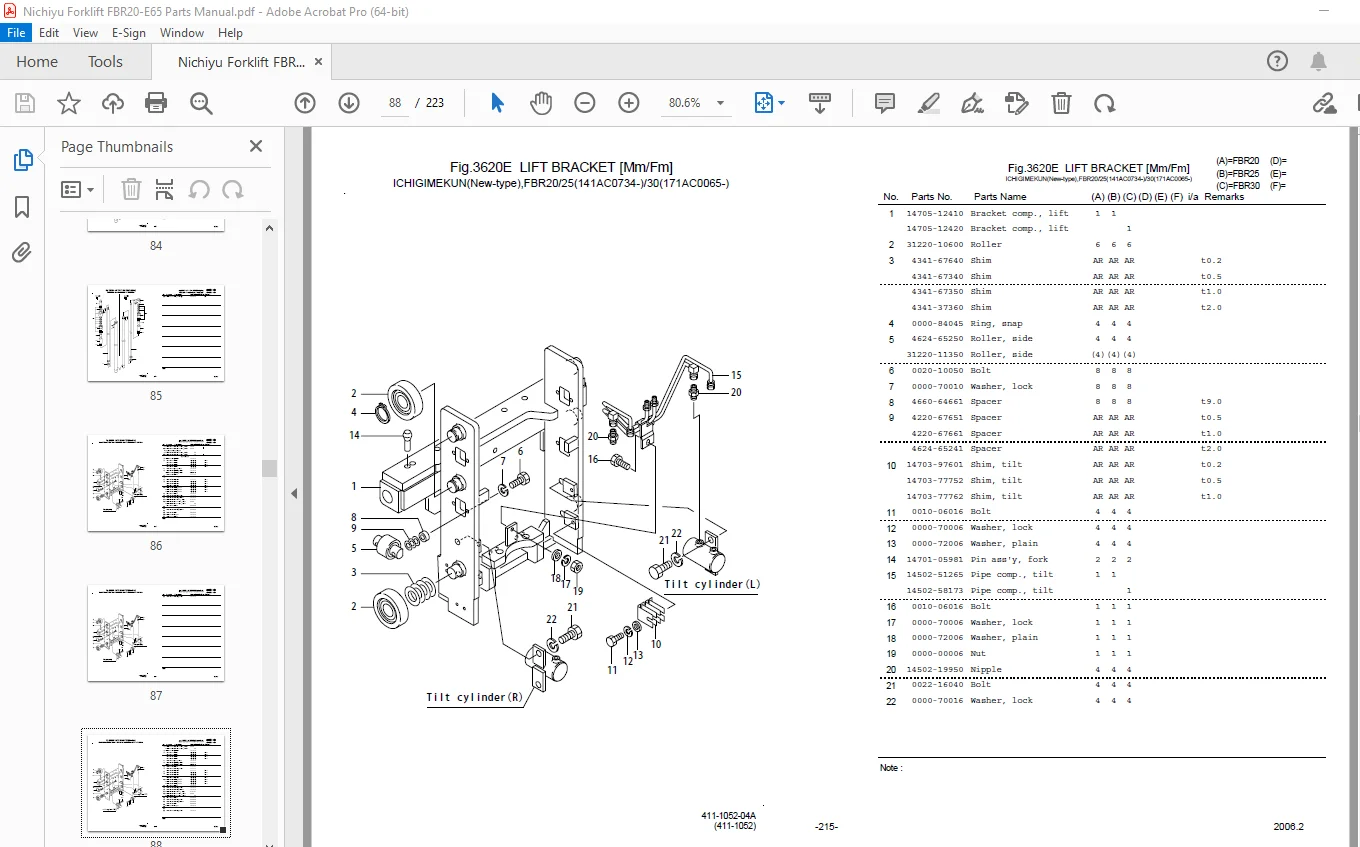The height and width of the screenshot is (847, 1360).
Task: Click 'Tilt cylinder (L)' label in diagram
Action: (x=712, y=584)
